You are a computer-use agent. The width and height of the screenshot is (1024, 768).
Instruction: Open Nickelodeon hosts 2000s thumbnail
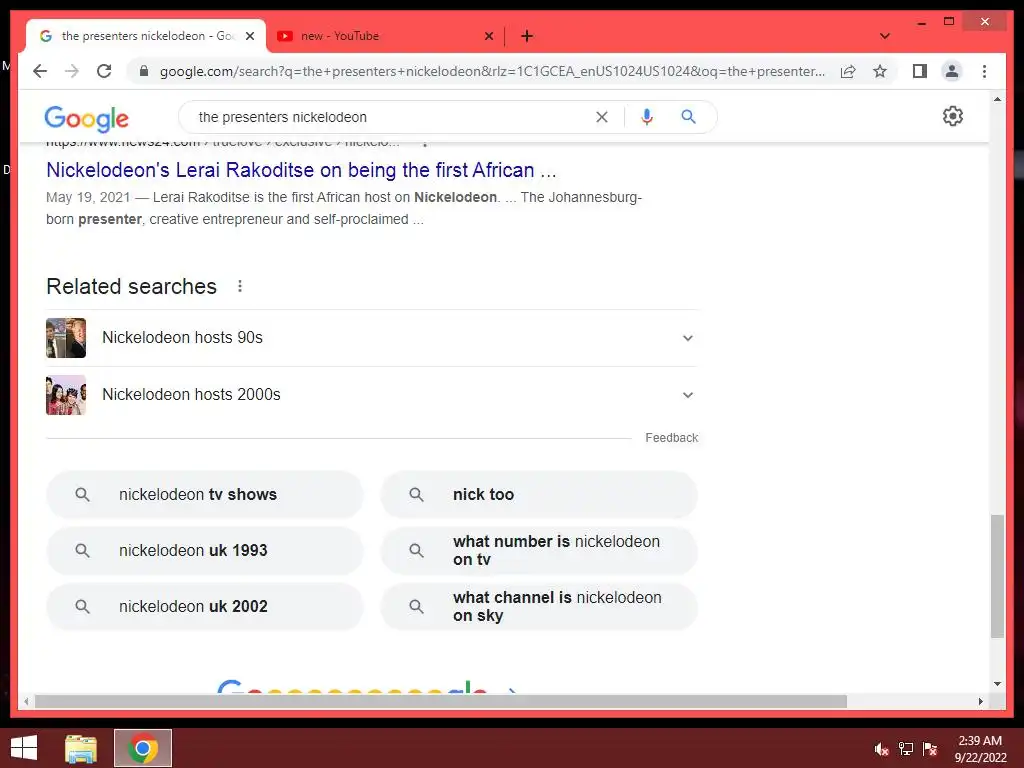point(65,394)
